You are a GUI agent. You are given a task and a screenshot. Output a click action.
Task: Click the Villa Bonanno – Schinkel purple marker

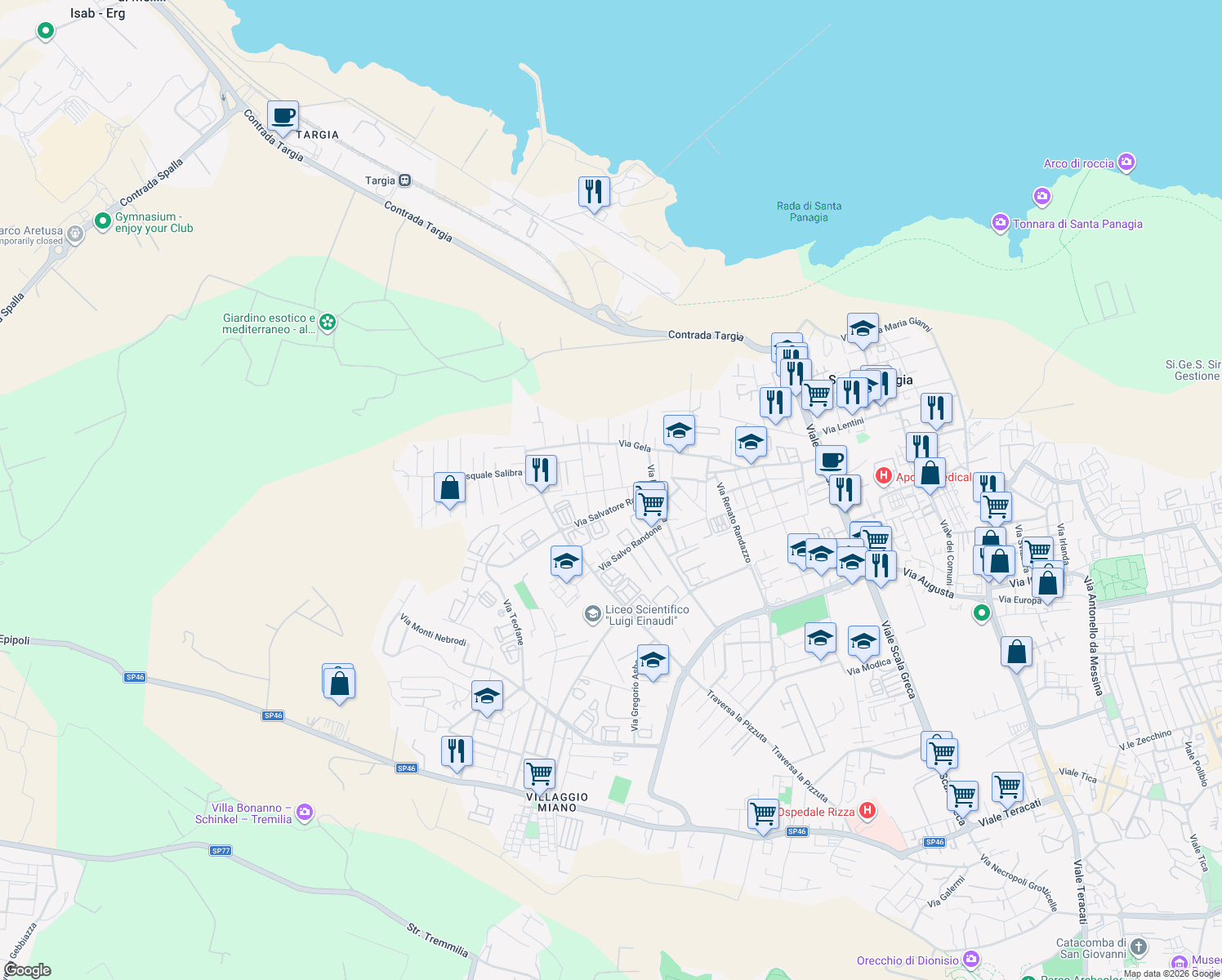305,813
